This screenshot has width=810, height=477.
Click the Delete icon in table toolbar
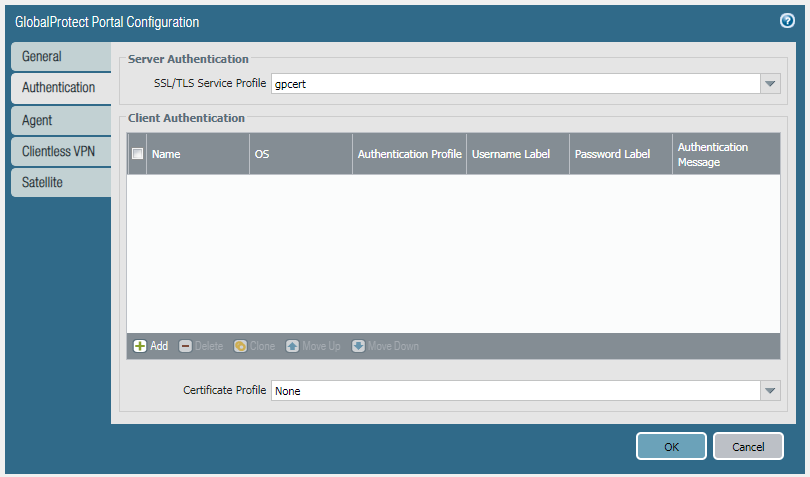tap(185, 346)
